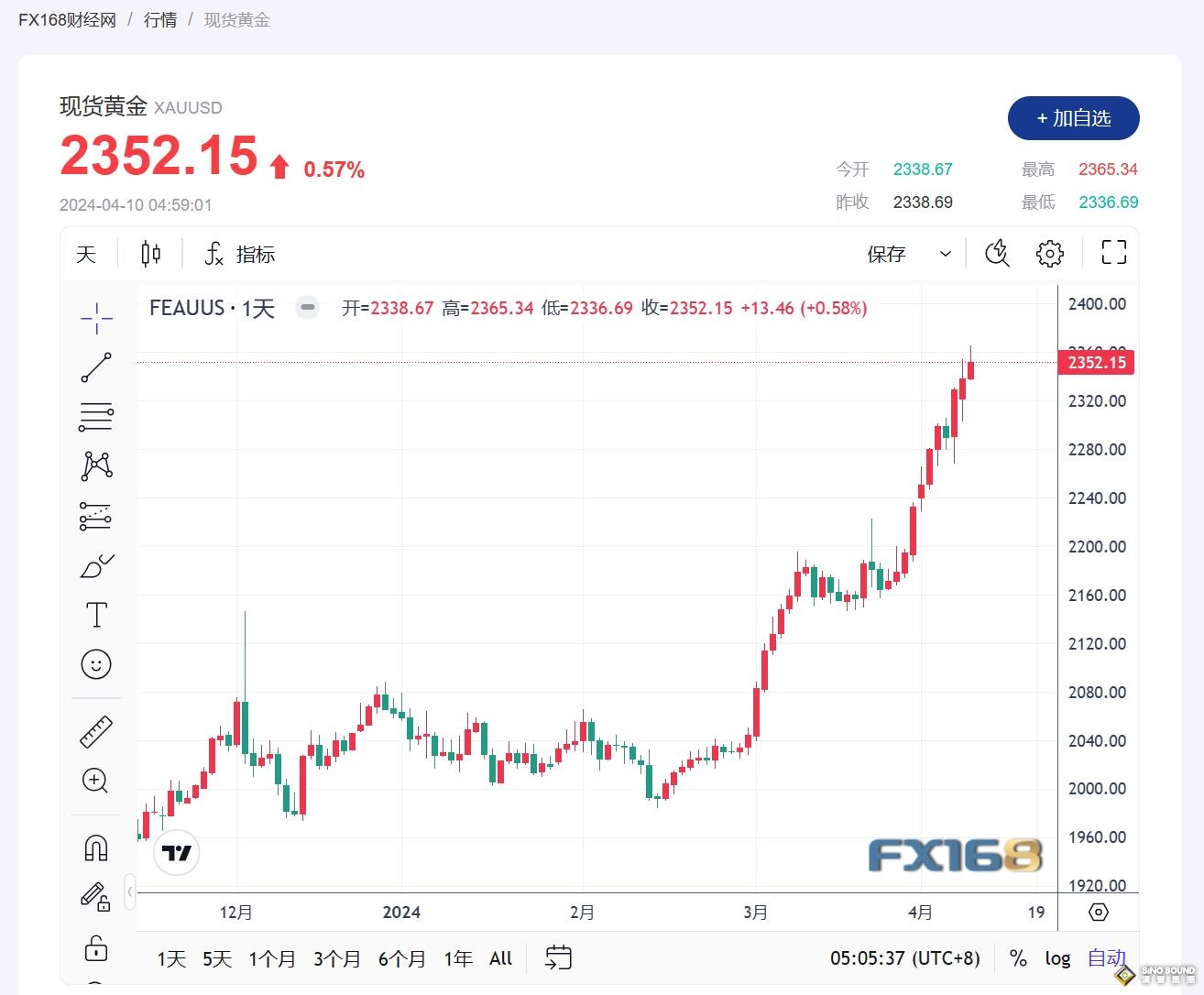Select the 3个月 time range
1204x995 pixels.
tap(336, 958)
